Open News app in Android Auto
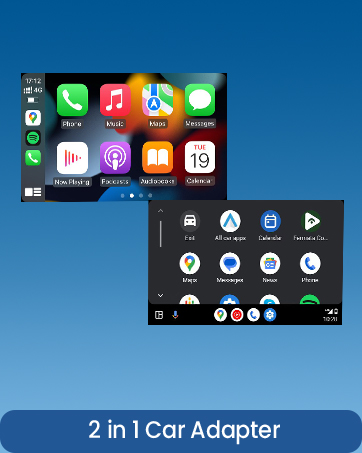This screenshot has width=362, height=453. point(270,263)
